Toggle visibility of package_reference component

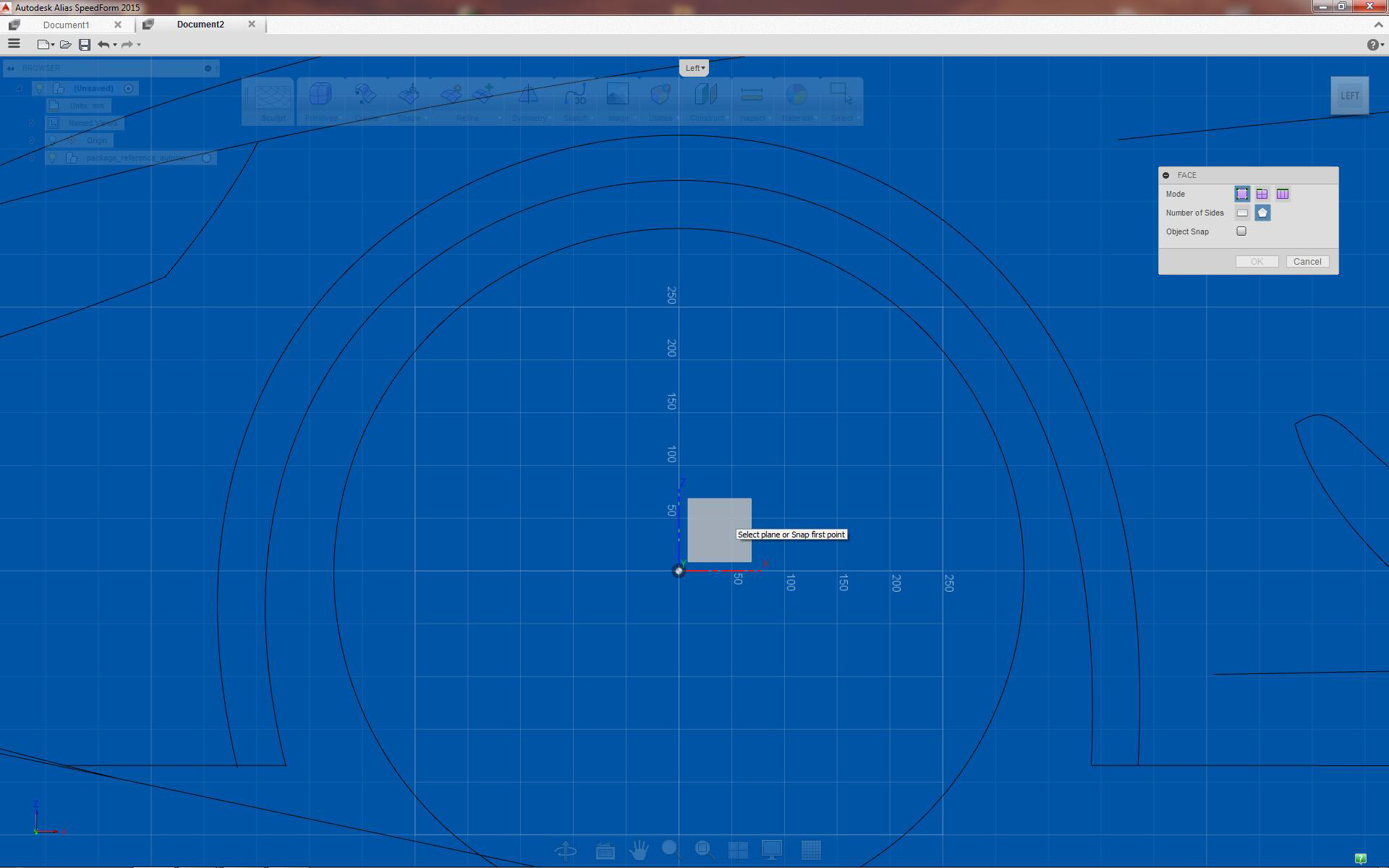53,158
